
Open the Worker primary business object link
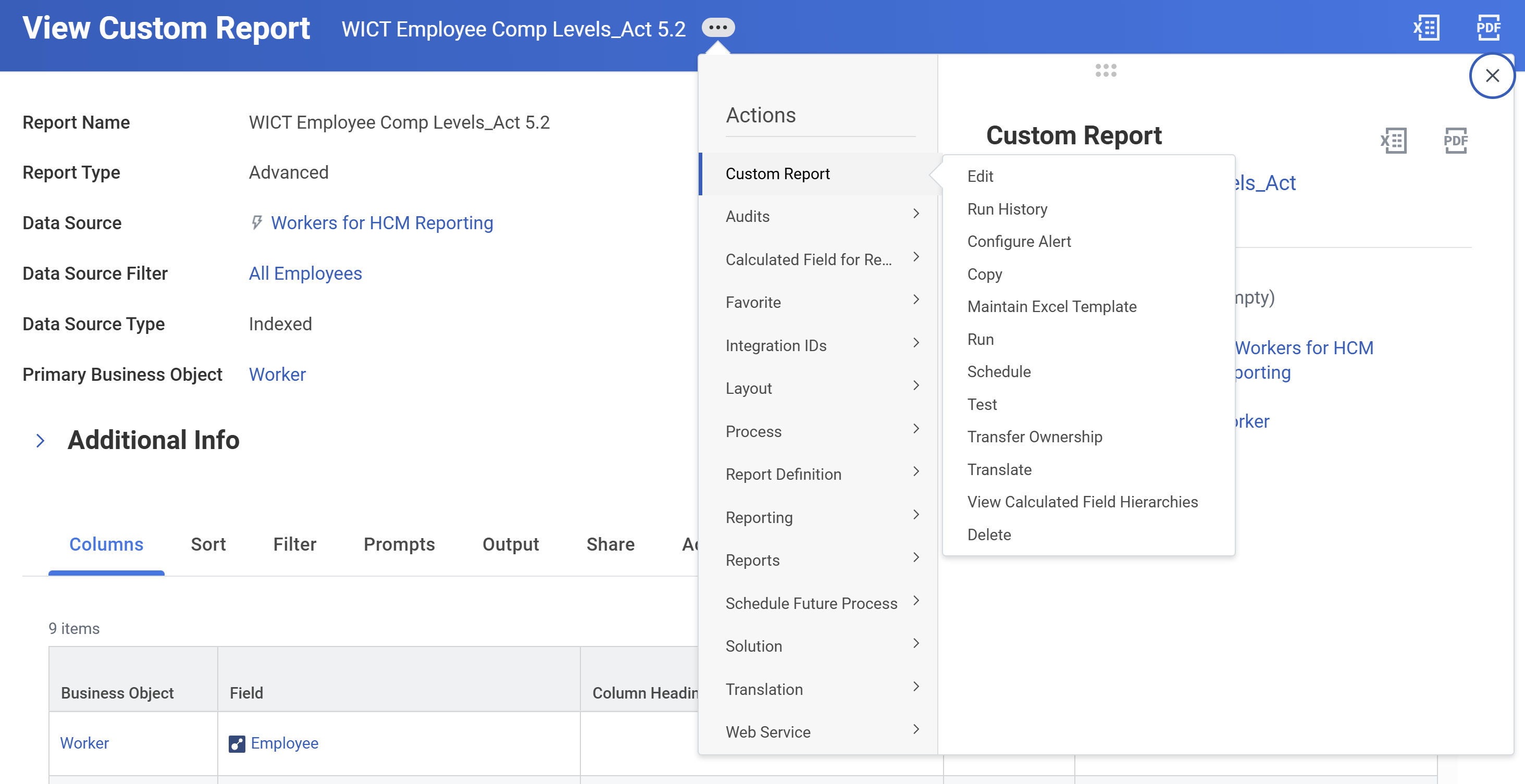coord(277,375)
